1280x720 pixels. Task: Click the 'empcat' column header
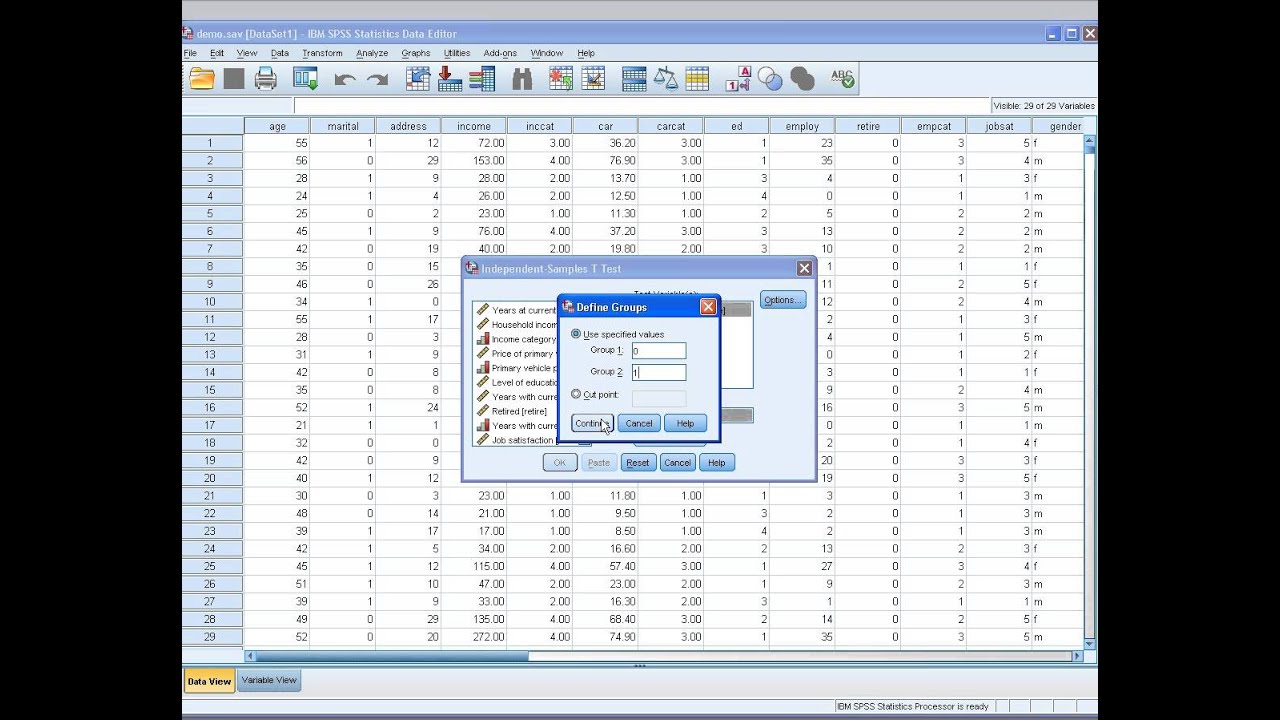[934, 126]
